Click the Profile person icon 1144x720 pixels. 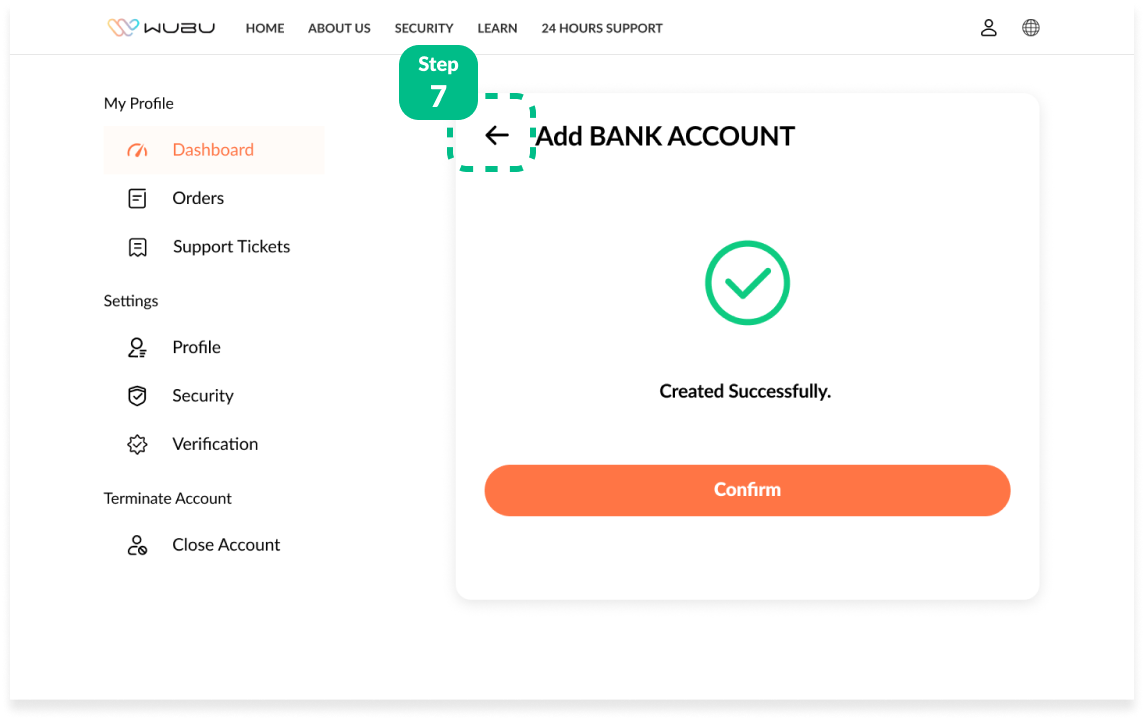pos(137,347)
